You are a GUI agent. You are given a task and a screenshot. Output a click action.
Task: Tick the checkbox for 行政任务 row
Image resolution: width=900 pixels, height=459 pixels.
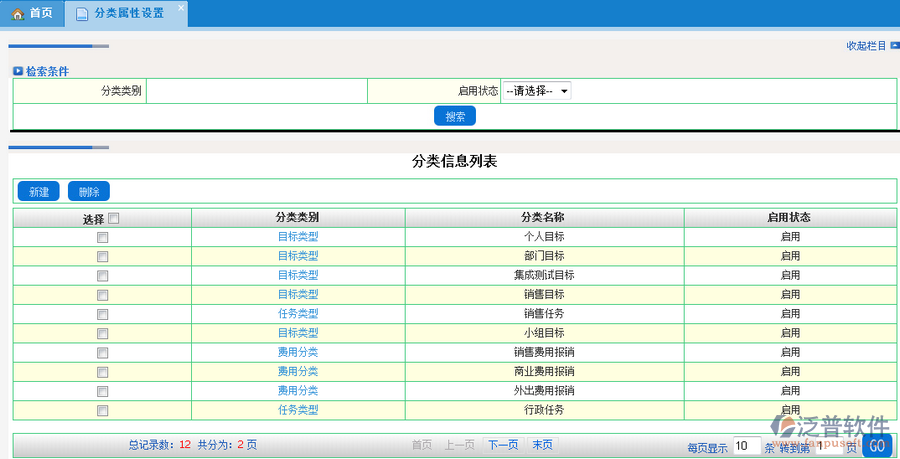[x=102, y=410]
